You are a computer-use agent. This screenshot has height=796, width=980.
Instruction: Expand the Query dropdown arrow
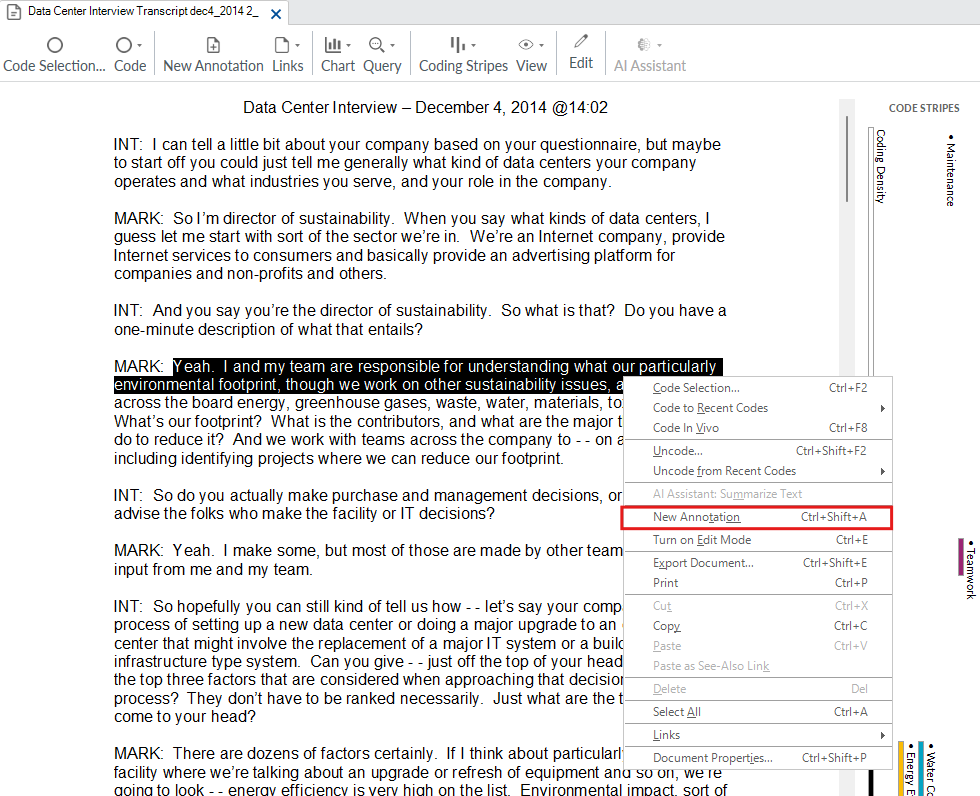(x=392, y=46)
